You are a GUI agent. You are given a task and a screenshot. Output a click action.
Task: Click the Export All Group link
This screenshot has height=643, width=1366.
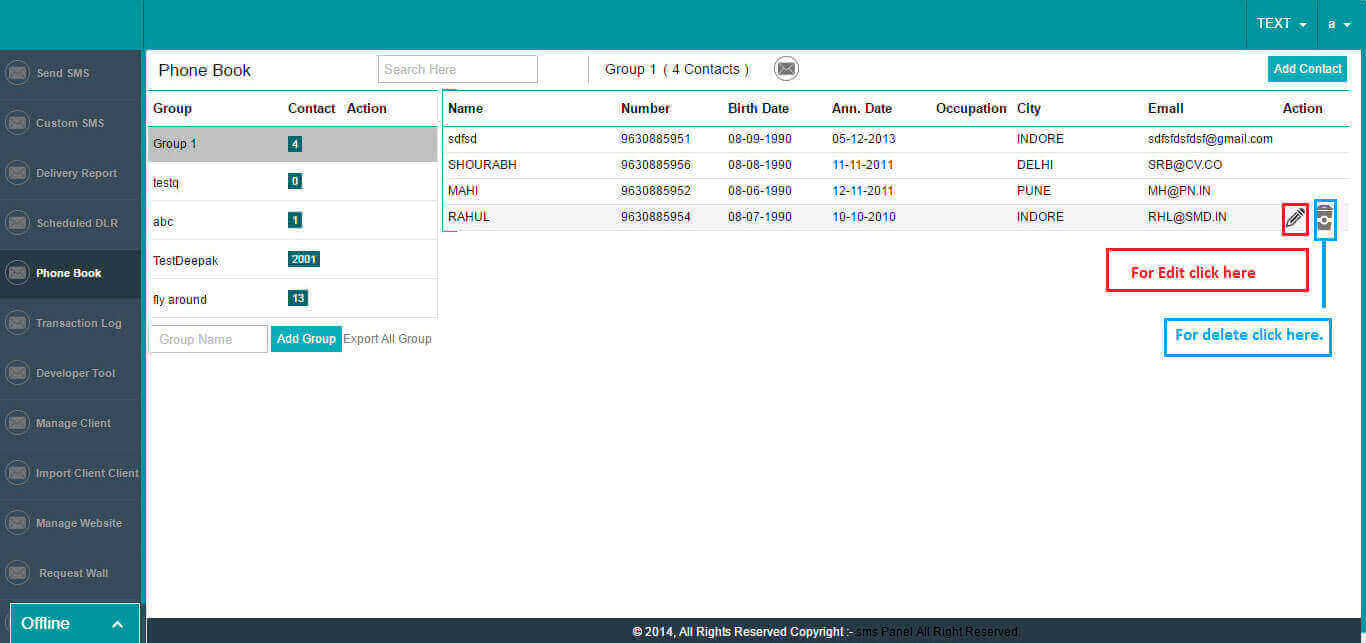387,339
